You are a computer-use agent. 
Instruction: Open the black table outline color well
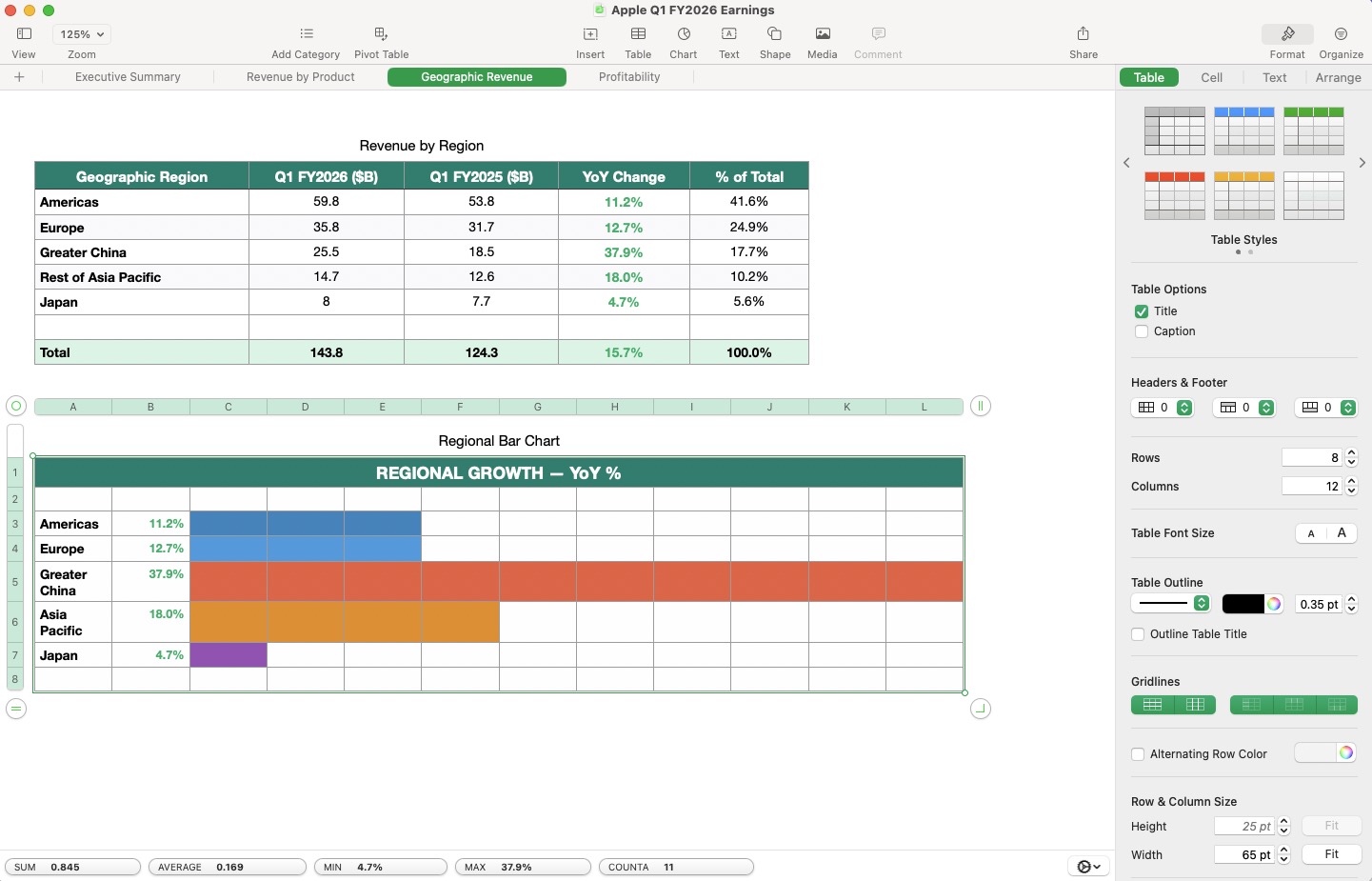pyautogui.click(x=1243, y=604)
